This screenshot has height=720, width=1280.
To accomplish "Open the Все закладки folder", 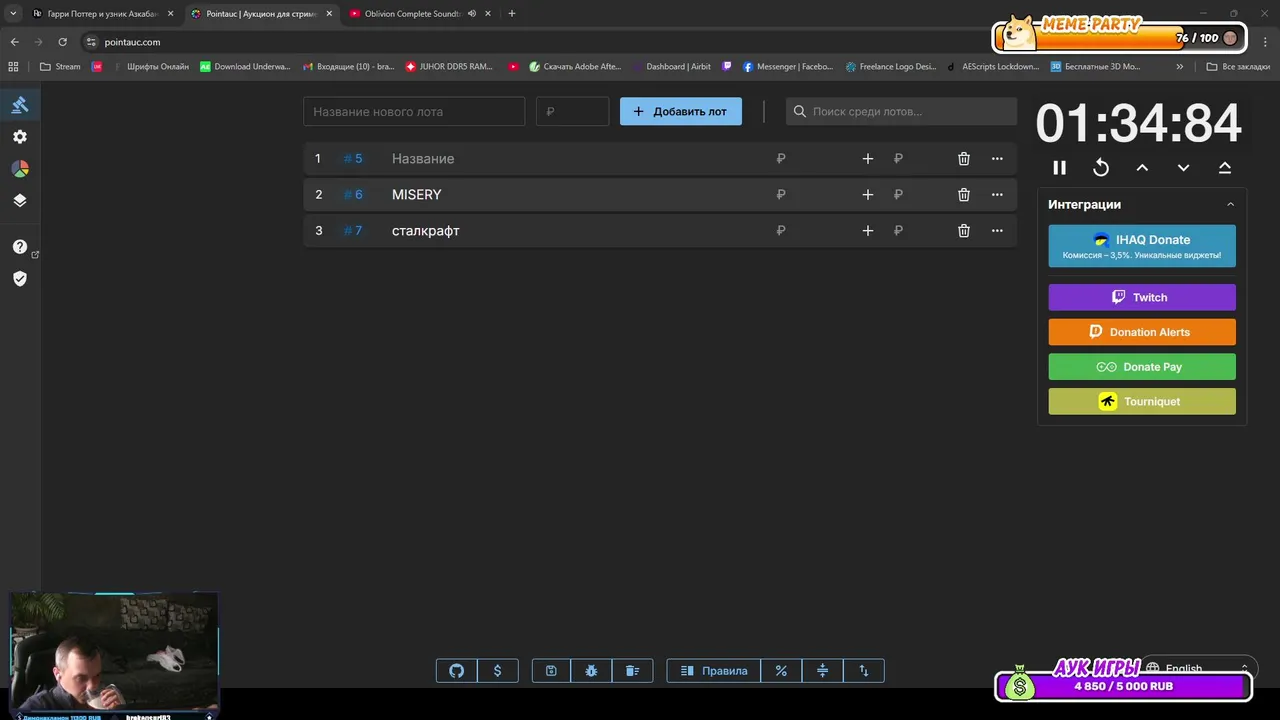I will point(1238,67).
